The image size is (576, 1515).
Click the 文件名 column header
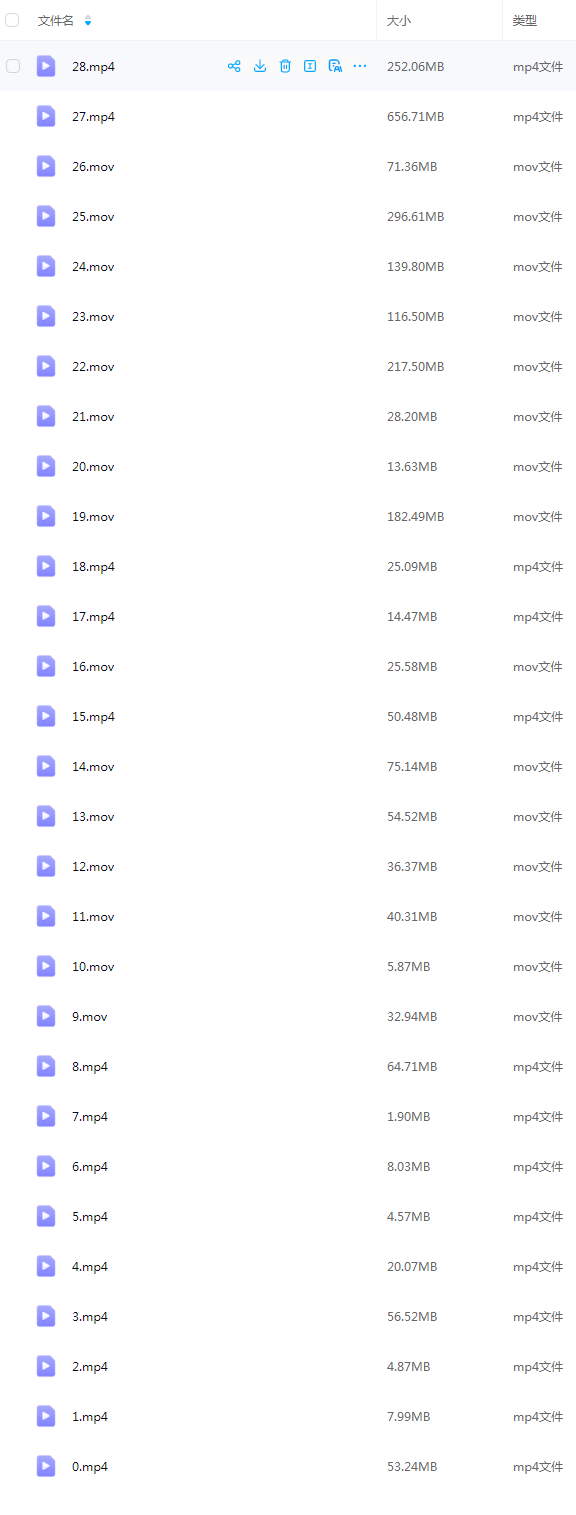coord(56,21)
